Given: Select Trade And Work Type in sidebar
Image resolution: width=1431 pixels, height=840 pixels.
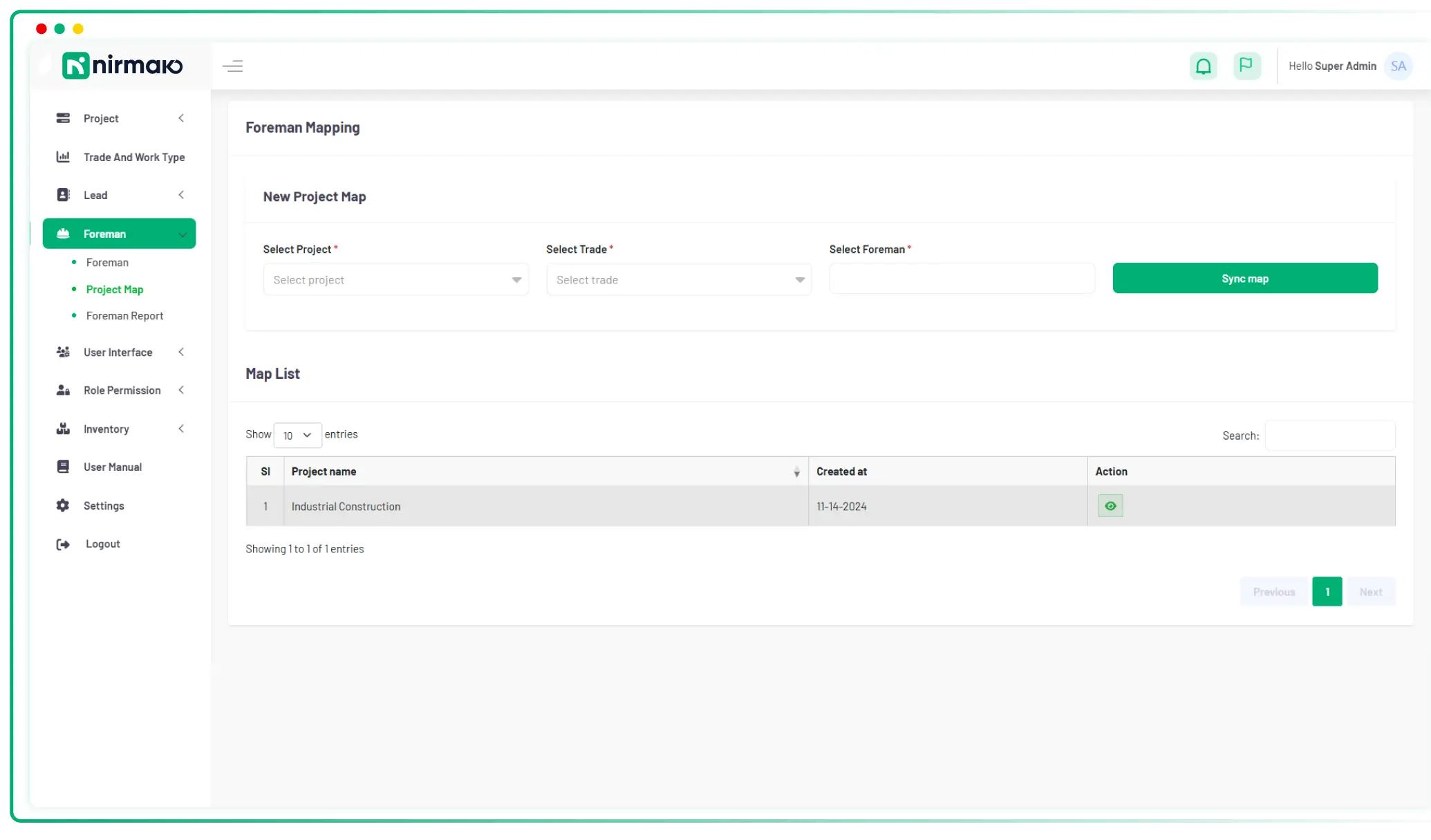Looking at the screenshot, I should tap(133, 157).
